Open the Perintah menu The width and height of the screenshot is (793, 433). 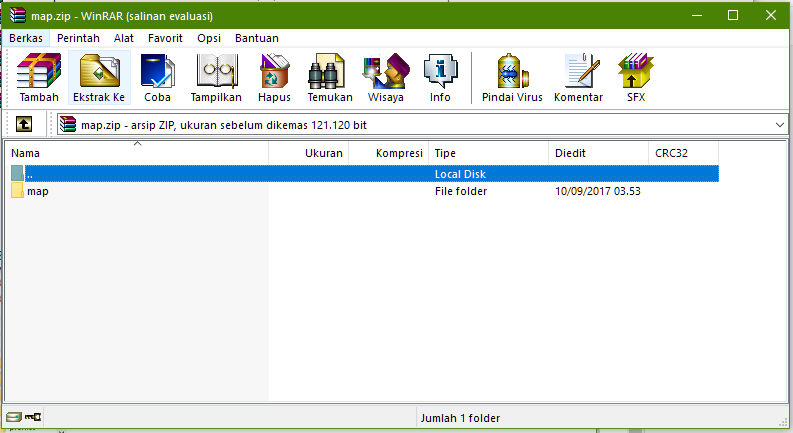point(78,38)
